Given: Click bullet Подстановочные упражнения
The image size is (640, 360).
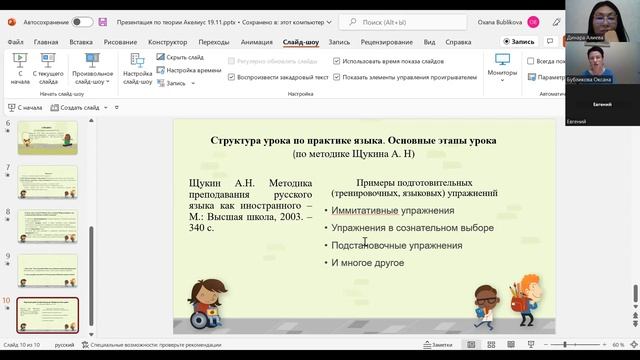Looking at the screenshot, I should 397,245.
